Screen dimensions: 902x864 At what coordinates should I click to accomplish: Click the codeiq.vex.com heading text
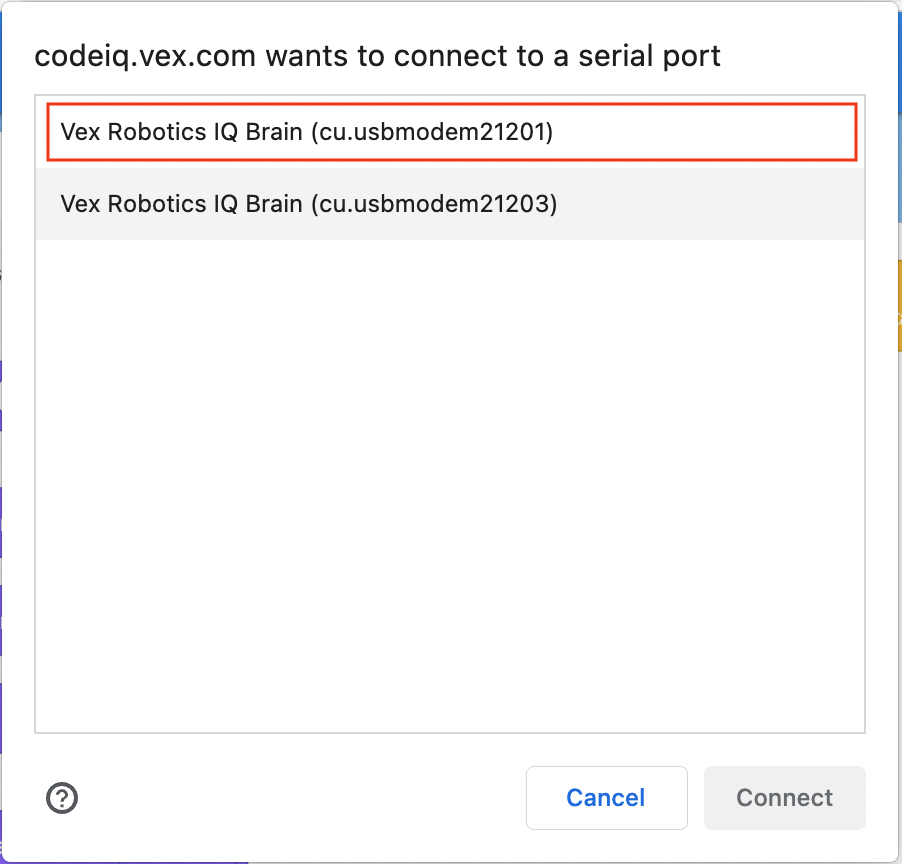tap(377, 56)
